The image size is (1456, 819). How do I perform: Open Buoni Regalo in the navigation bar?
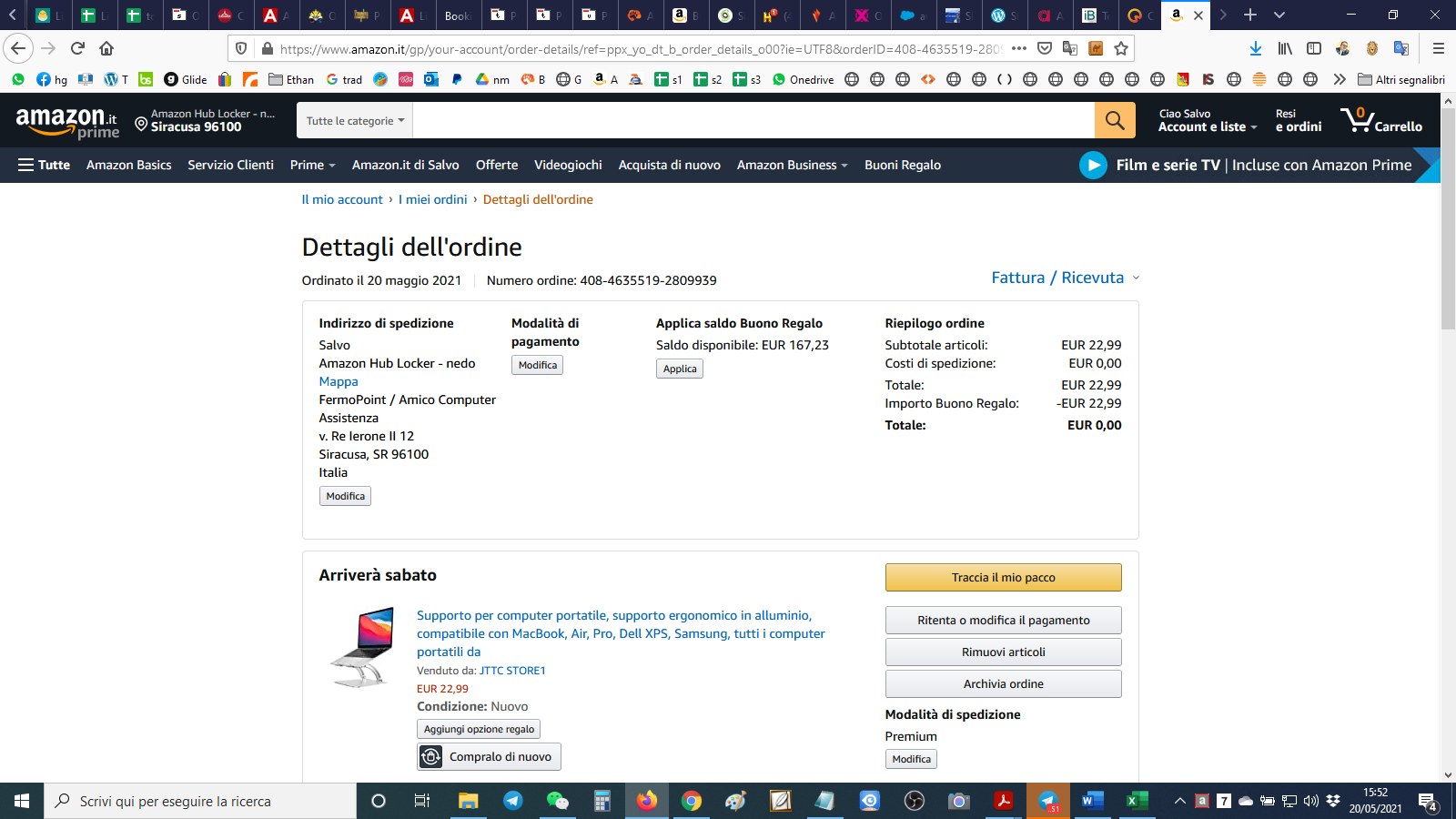[903, 165]
